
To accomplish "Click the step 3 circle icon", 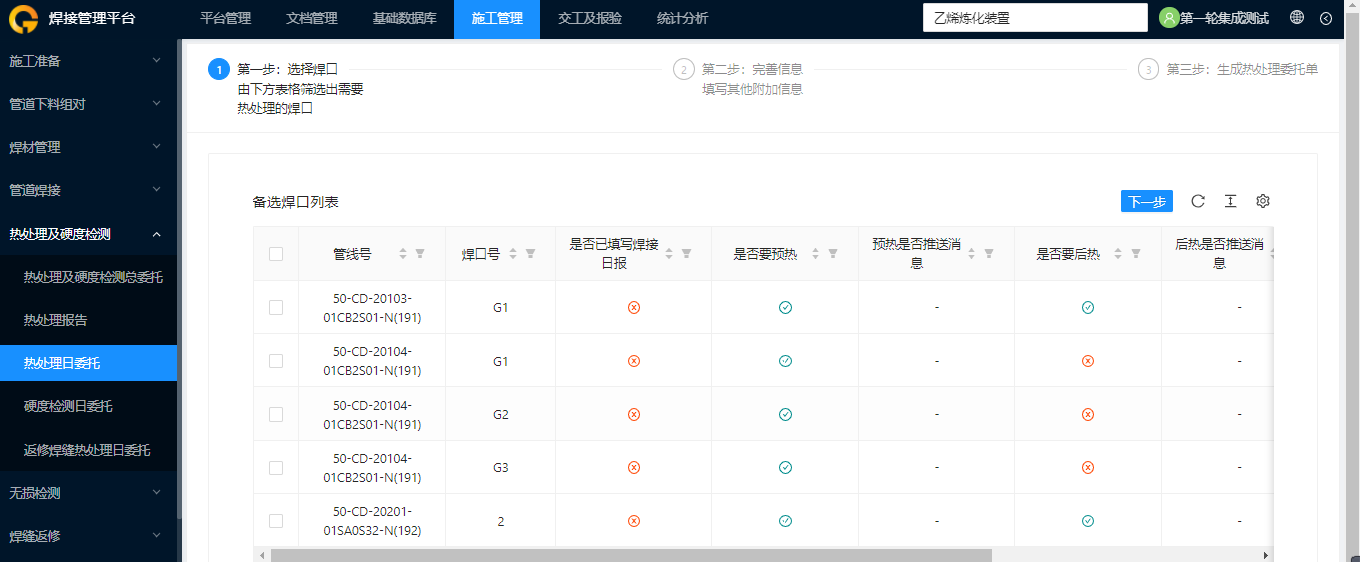I will (x=1149, y=69).
